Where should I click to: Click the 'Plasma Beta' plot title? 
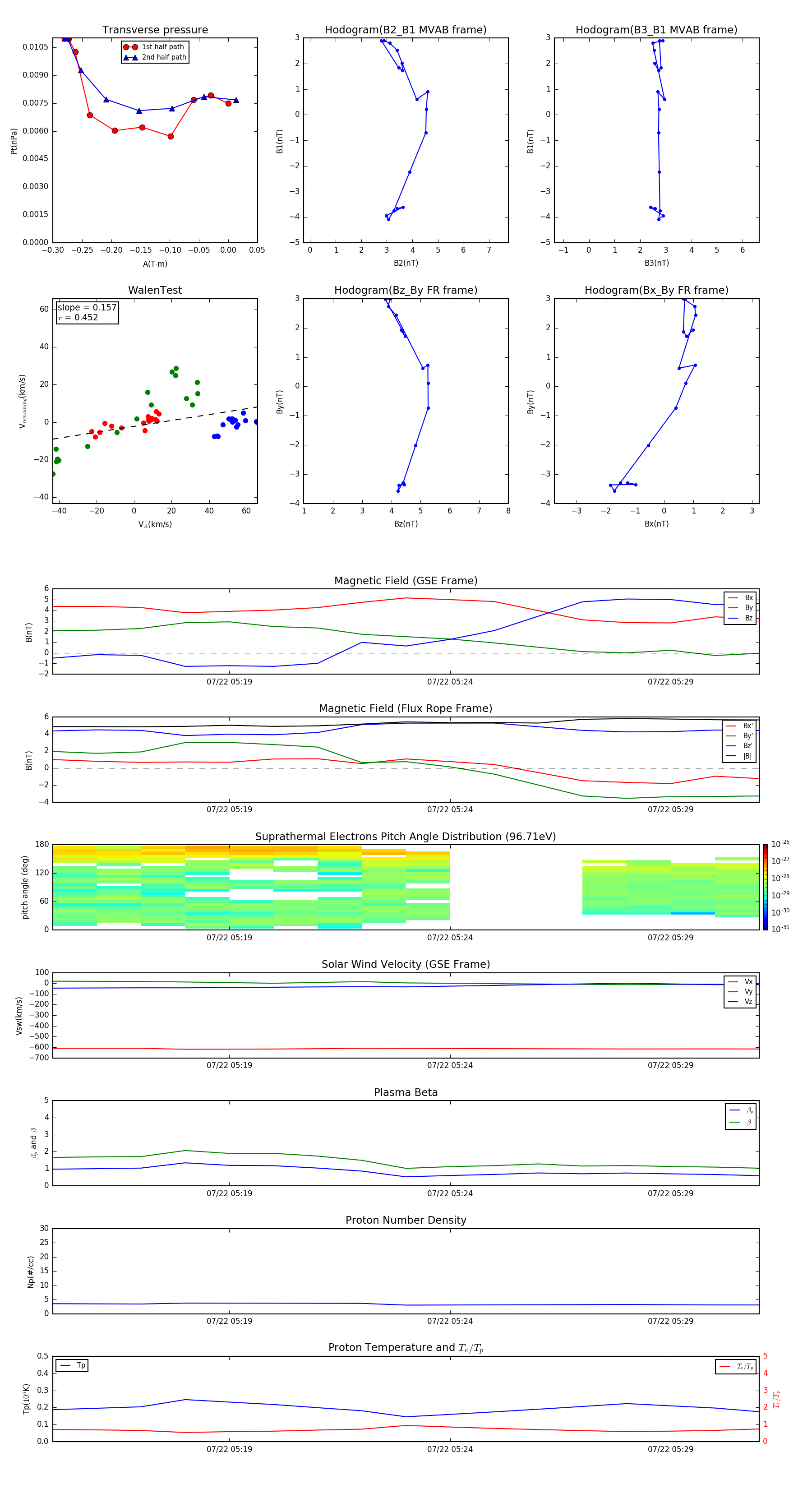(406, 1092)
